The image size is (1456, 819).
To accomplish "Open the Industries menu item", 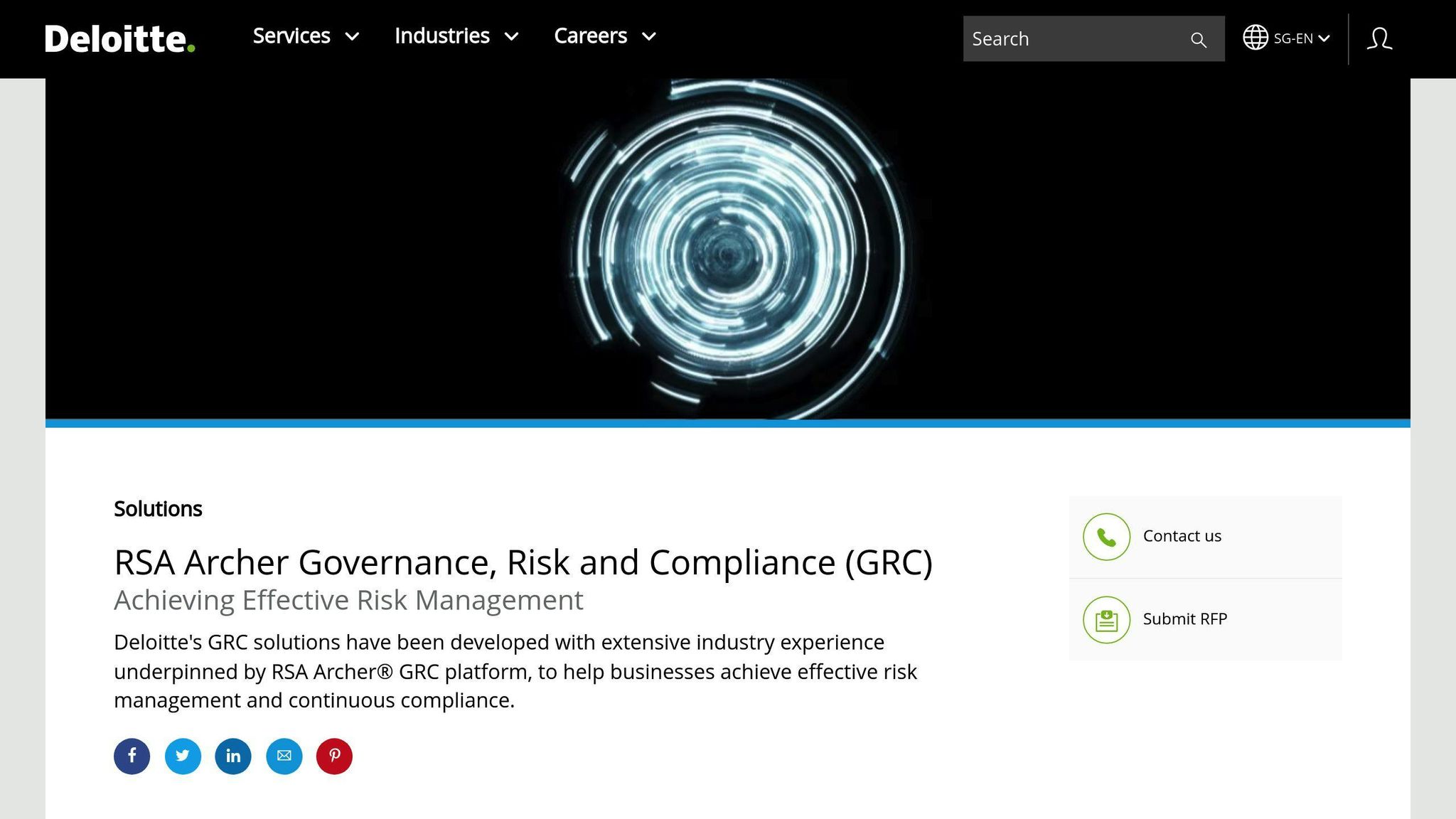I will 441,36.
